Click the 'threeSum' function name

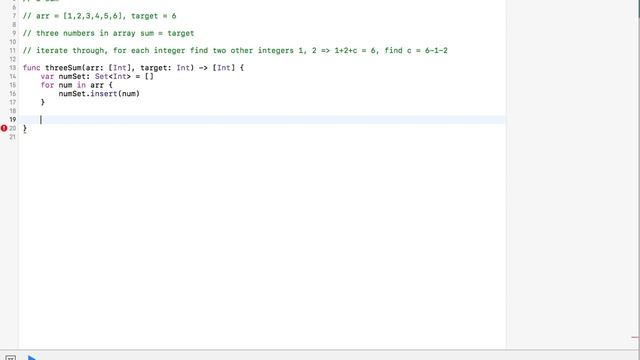63,68
